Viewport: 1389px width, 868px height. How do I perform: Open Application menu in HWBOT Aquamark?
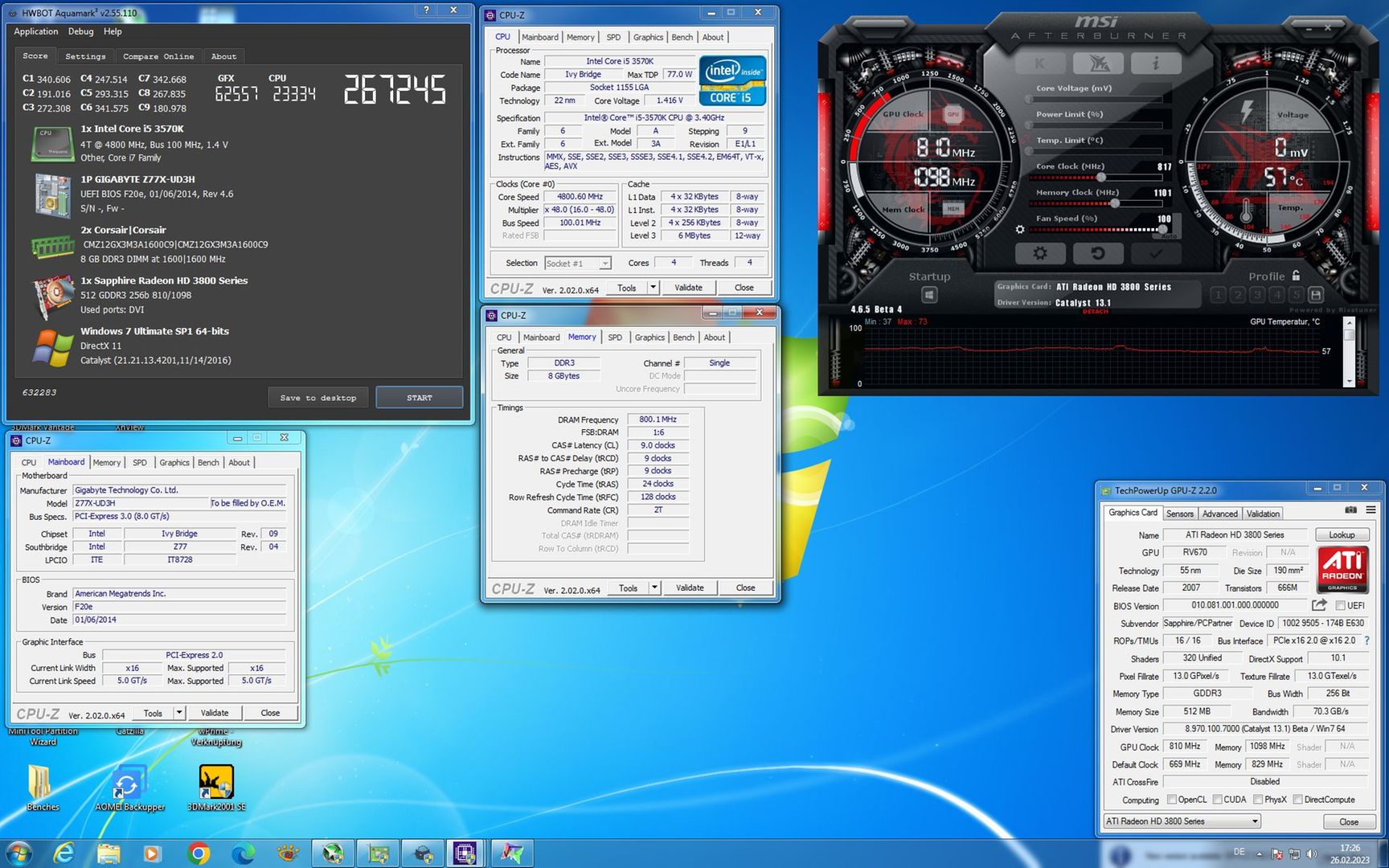(36, 31)
